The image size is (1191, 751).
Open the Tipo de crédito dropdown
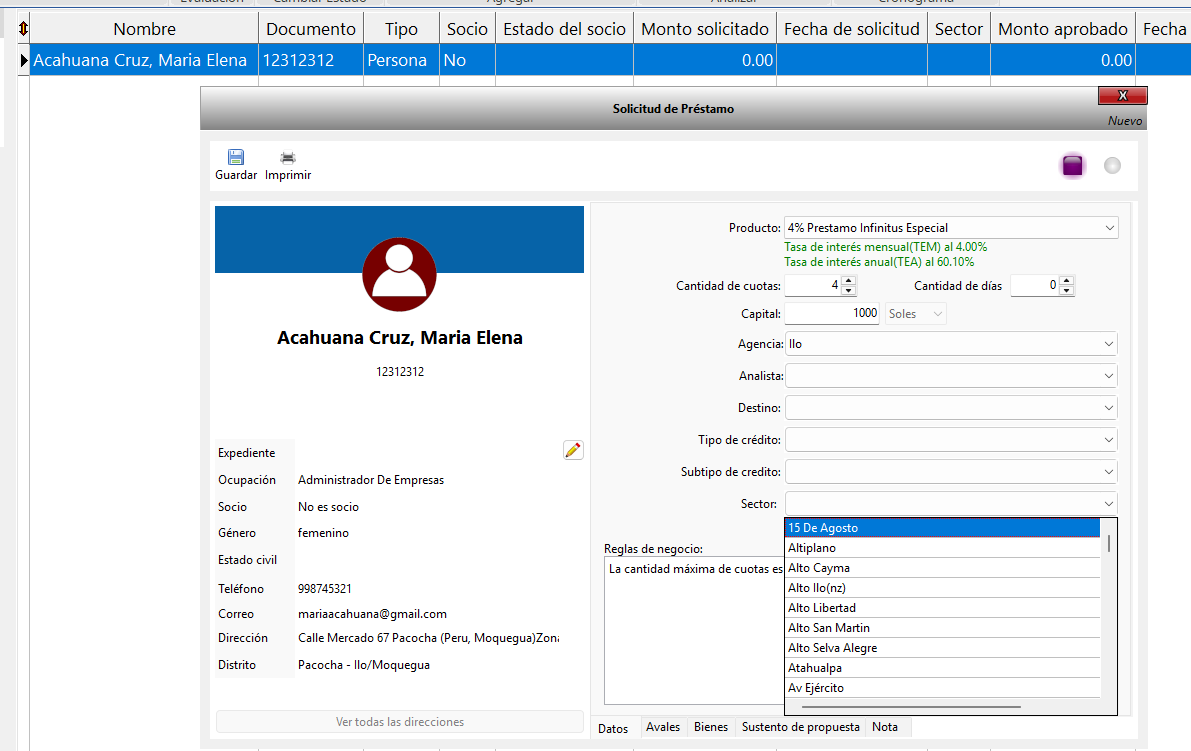[x=1109, y=440]
